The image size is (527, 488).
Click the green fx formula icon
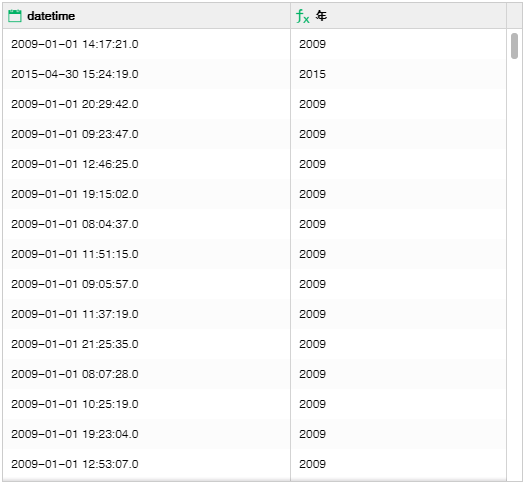pos(302,16)
